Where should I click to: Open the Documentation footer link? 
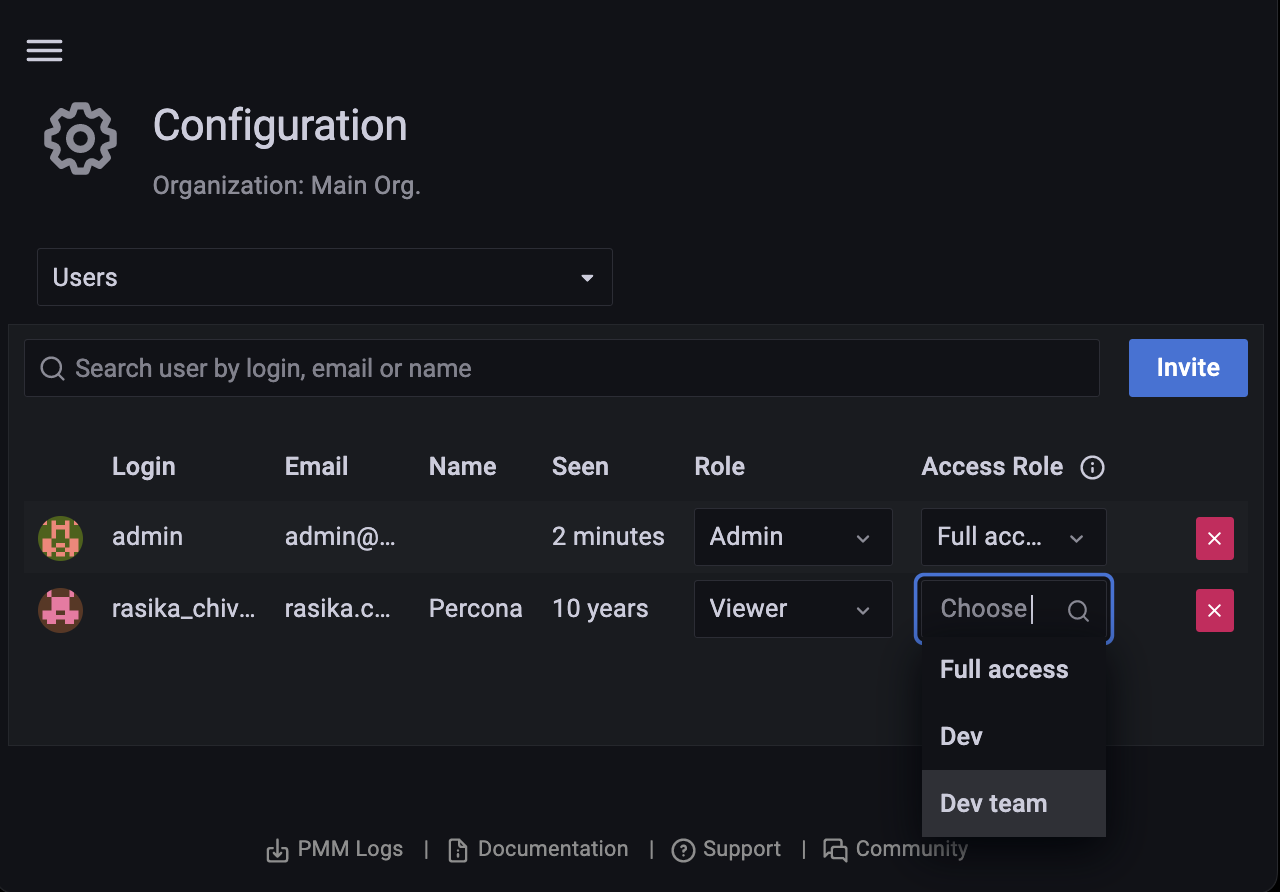pyautogui.click(x=539, y=850)
